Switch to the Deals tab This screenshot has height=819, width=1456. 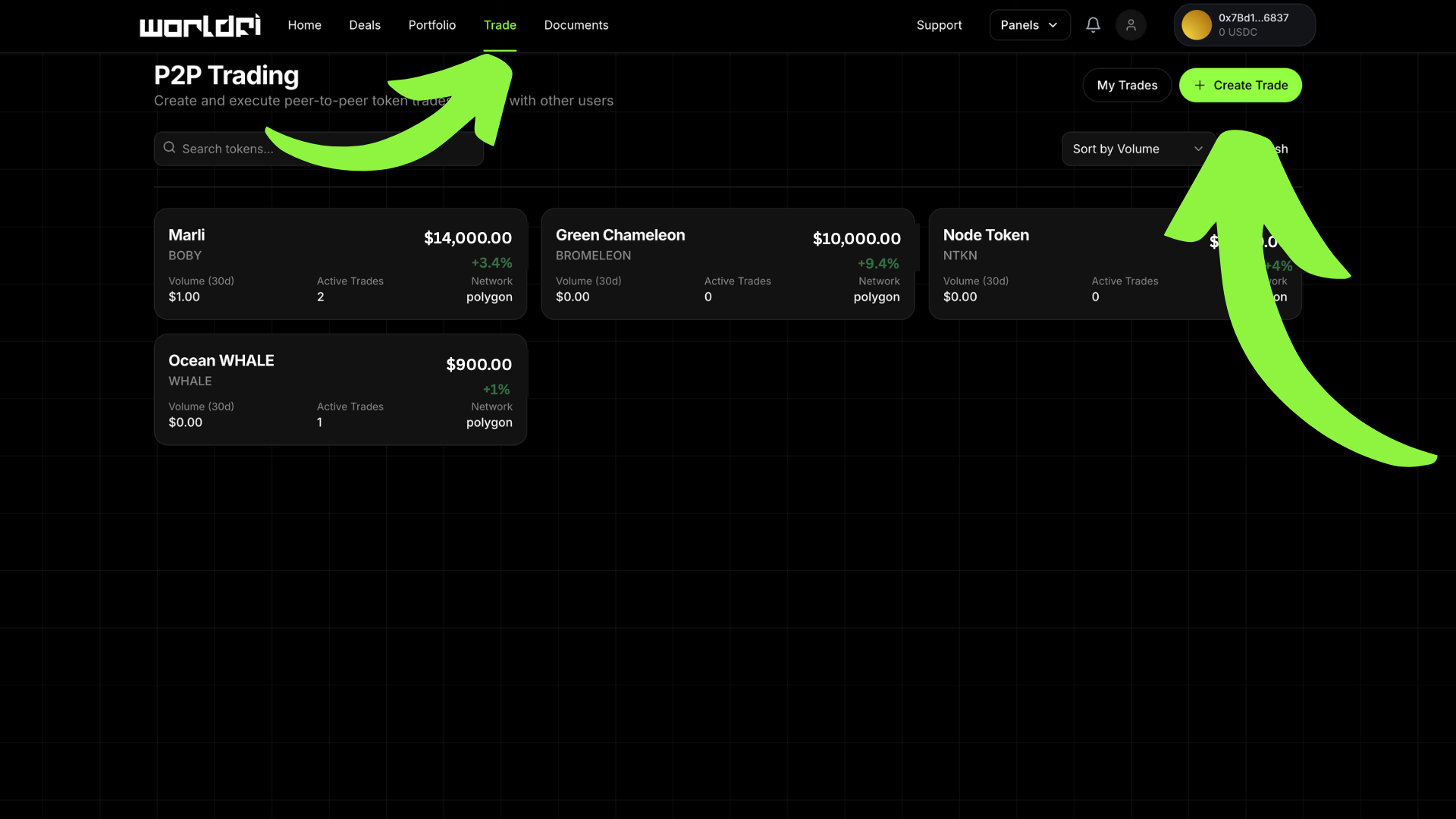pos(365,25)
